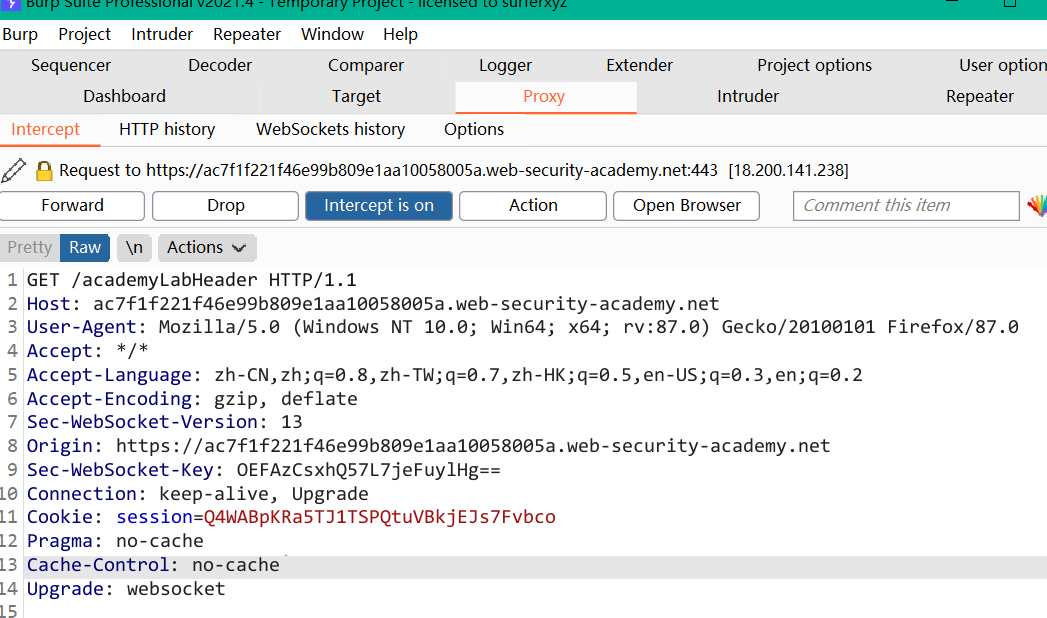Toggle the \n non-printing characters button
The image size is (1047, 618).
point(134,248)
